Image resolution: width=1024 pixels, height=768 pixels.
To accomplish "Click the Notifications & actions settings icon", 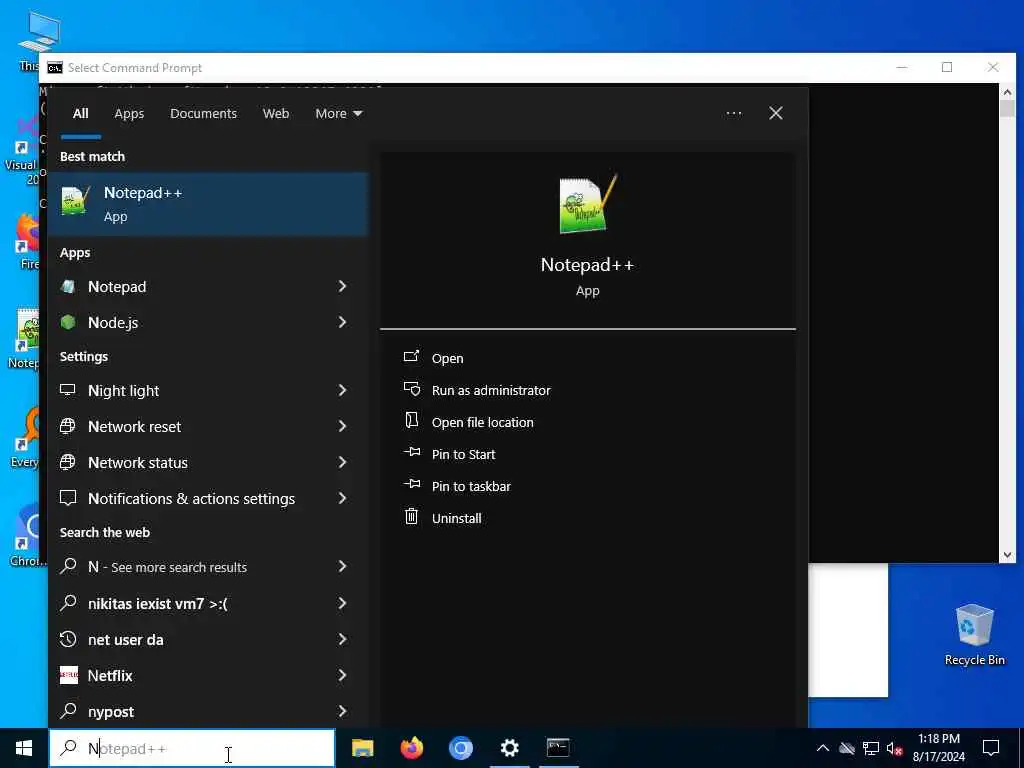I will tap(68, 498).
